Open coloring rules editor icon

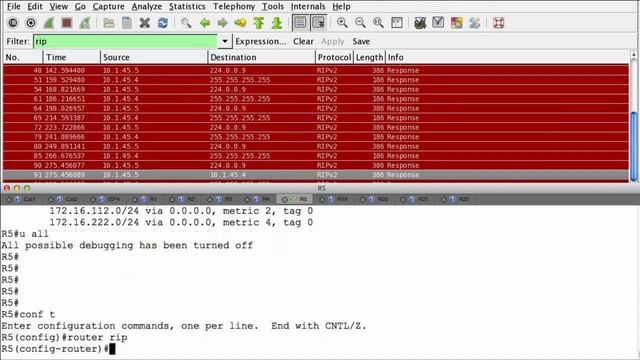(x=456, y=23)
